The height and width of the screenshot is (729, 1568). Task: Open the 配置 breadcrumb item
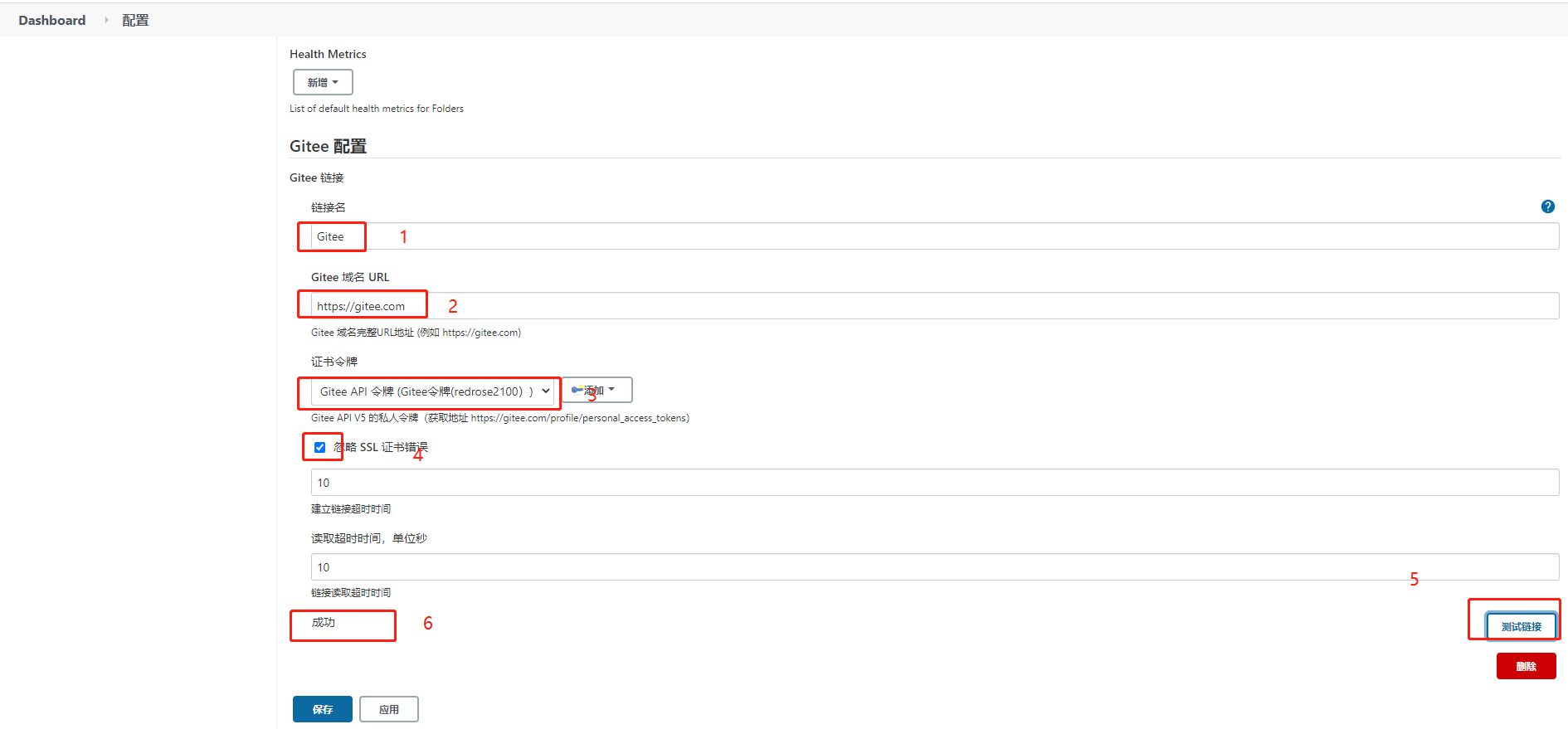[x=135, y=20]
